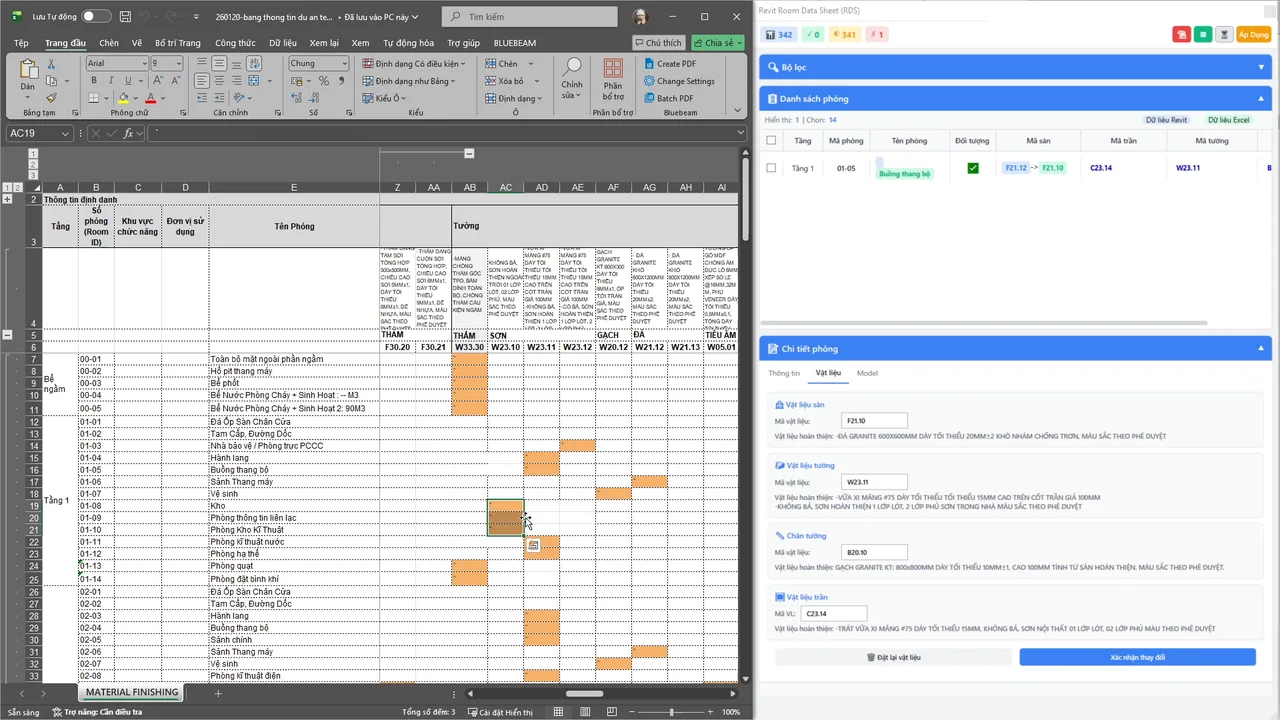The width and height of the screenshot is (1280, 720).
Task: Click the insert function fx icon
Action: [129, 133]
